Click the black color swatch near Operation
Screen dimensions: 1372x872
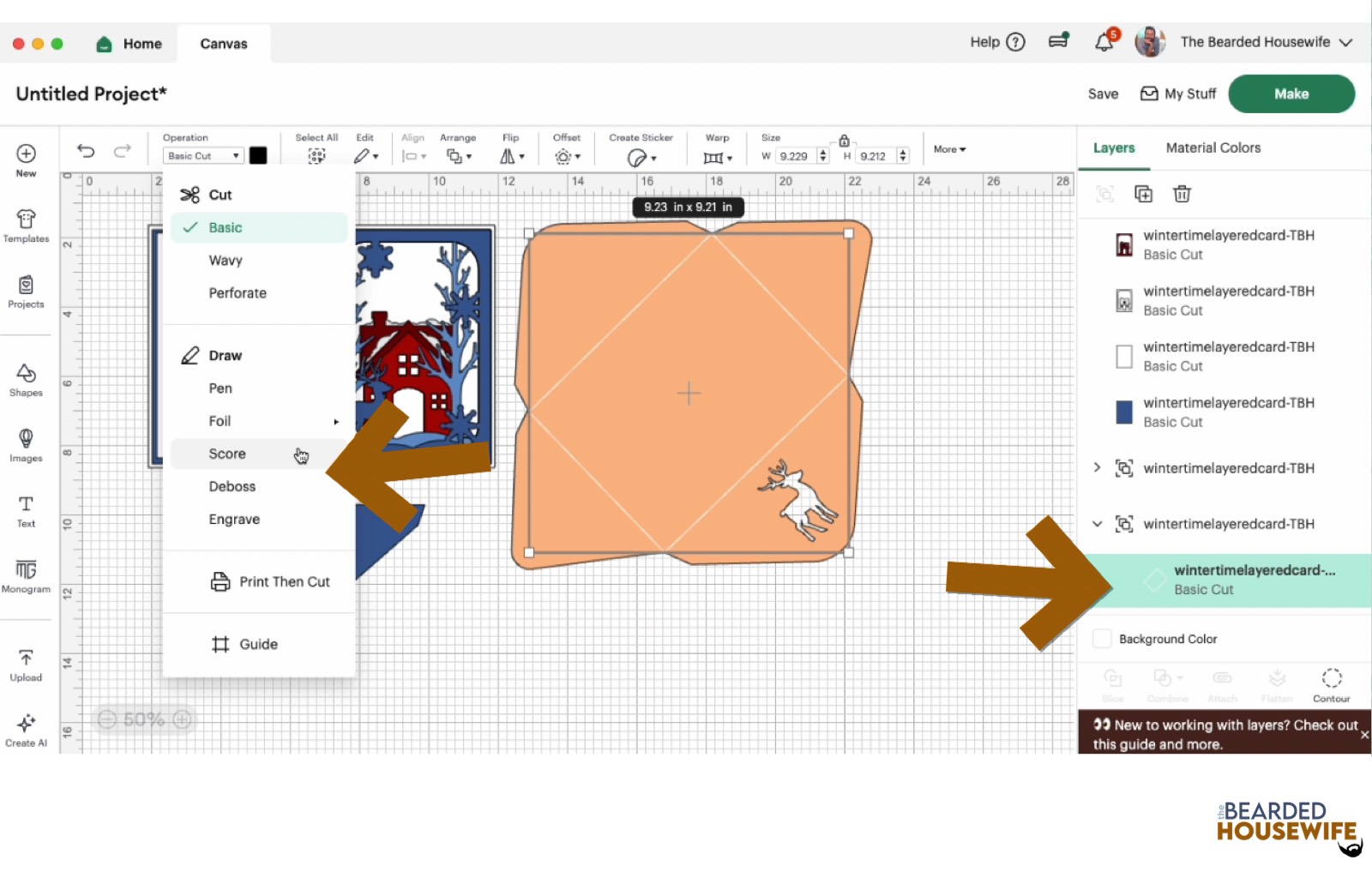coord(259,155)
